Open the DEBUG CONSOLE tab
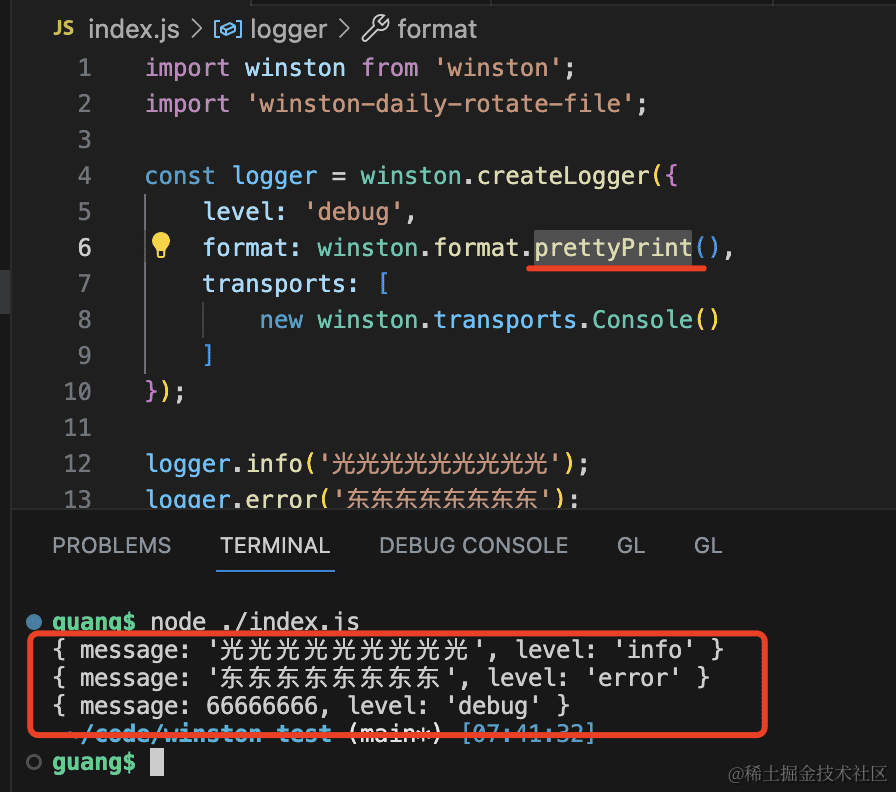This screenshot has width=896, height=792. pyautogui.click(x=473, y=546)
